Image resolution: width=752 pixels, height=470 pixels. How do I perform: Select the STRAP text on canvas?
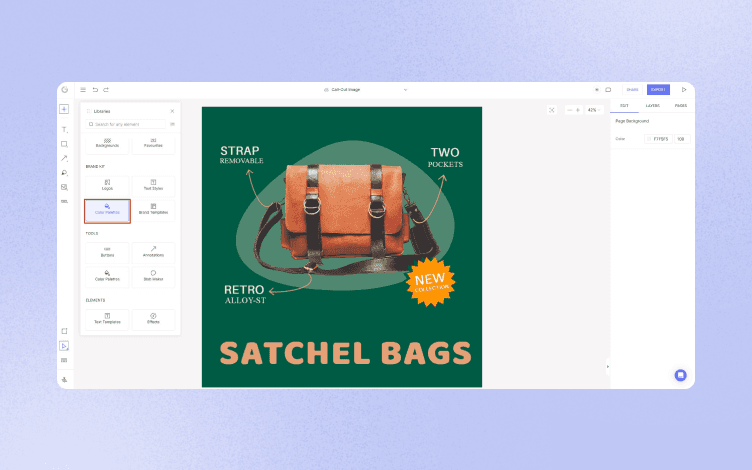click(239, 151)
